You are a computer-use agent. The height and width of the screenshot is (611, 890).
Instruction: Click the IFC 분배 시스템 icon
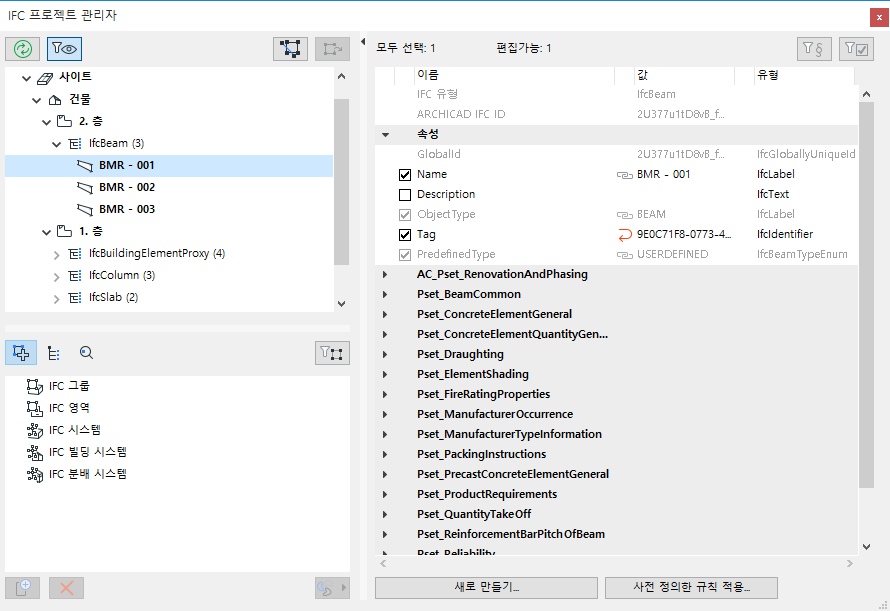(35, 475)
